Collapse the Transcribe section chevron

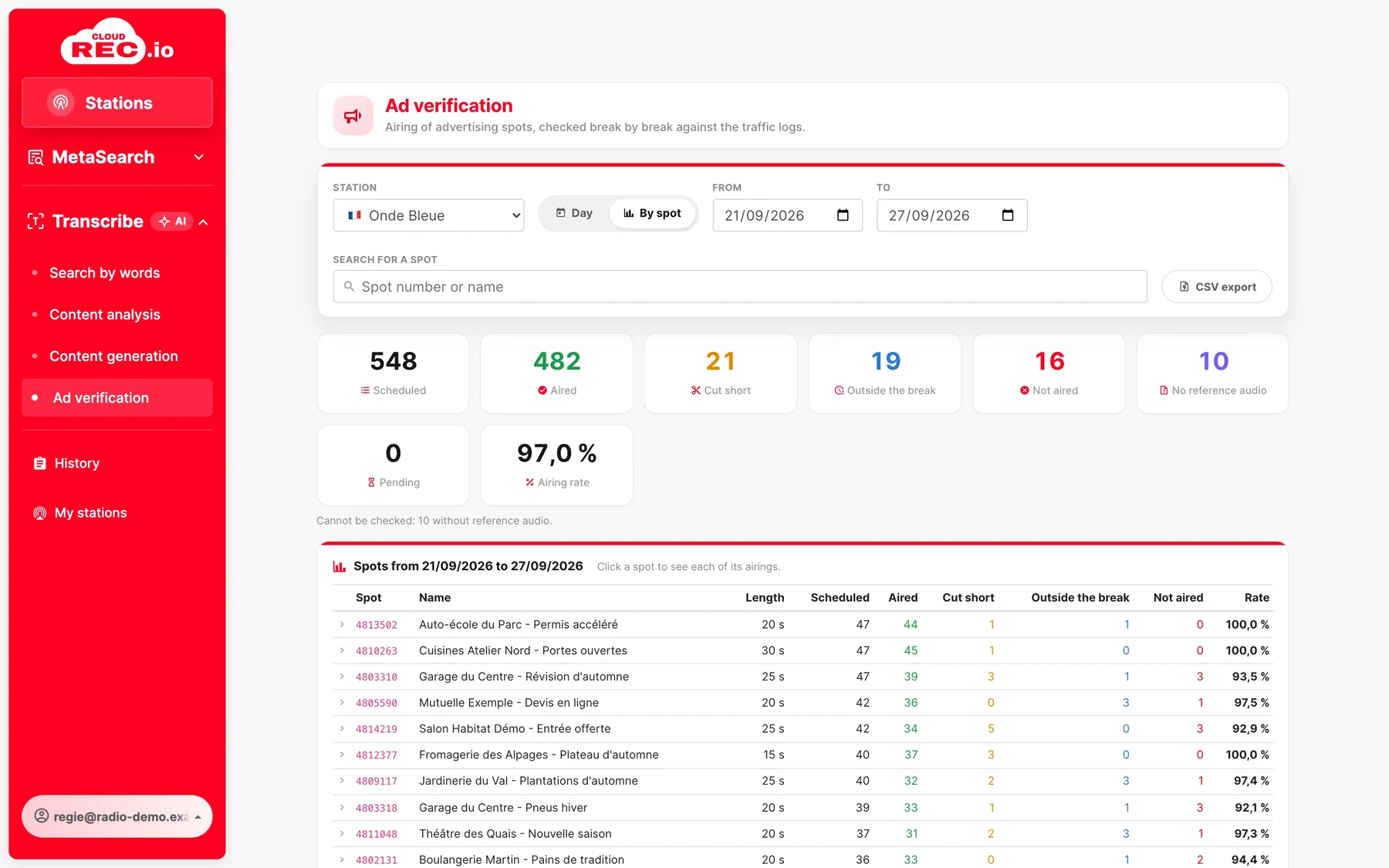click(204, 222)
